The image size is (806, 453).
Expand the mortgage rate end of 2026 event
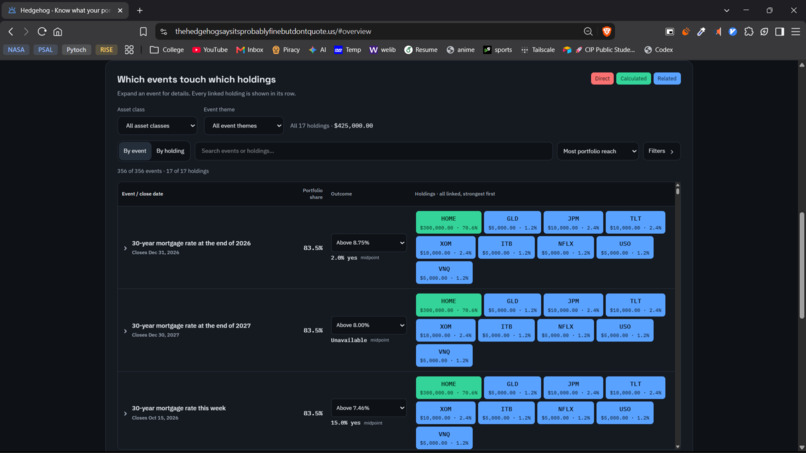(125, 248)
